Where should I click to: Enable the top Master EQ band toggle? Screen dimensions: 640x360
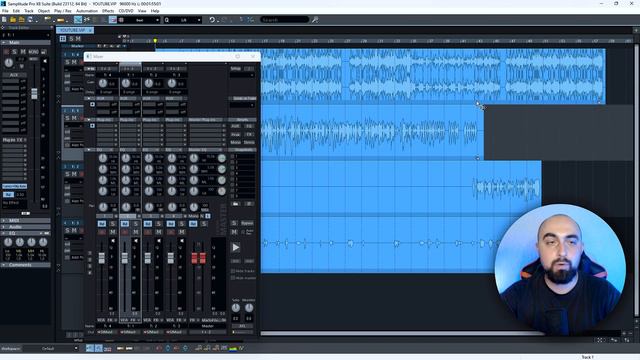coord(222,158)
